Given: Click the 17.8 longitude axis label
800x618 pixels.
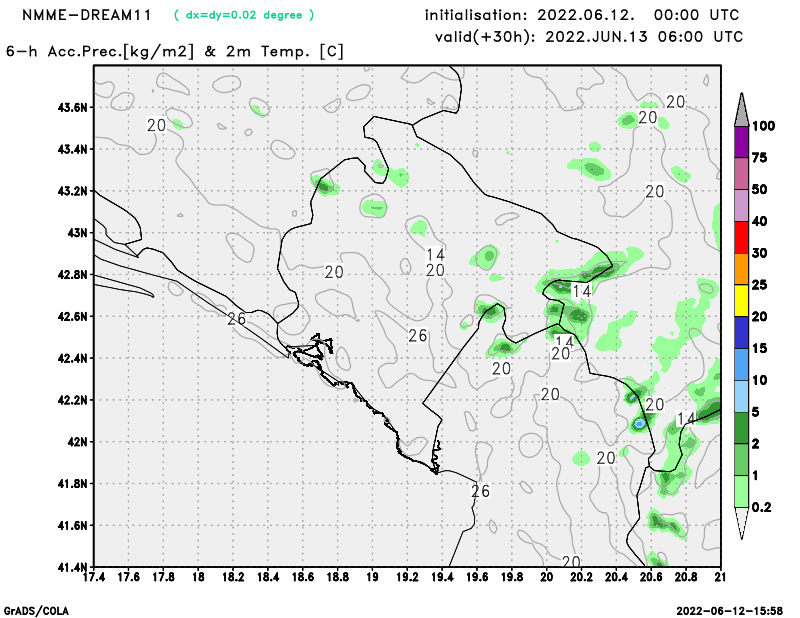Looking at the screenshot, I should click(164, 577).
